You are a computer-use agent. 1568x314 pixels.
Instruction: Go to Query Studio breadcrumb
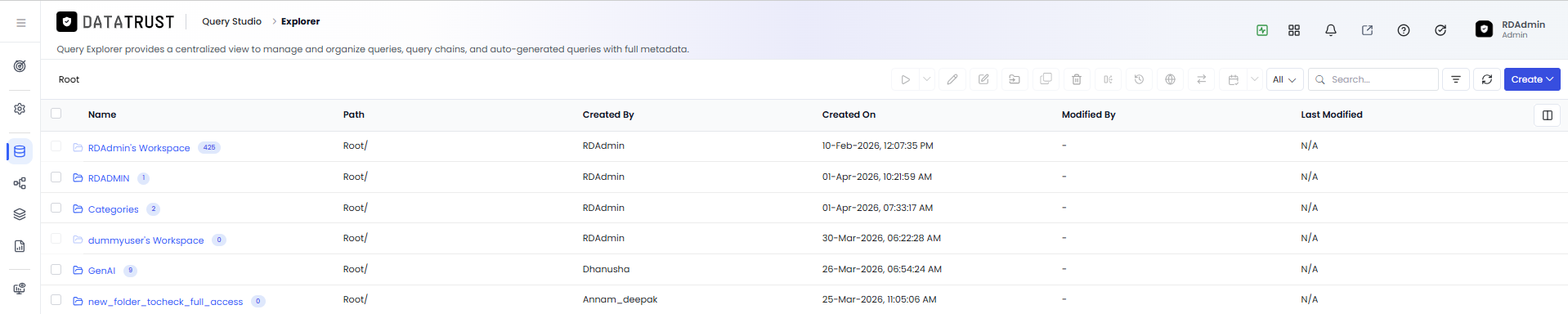pyautogui.click(x=232, y=21)
